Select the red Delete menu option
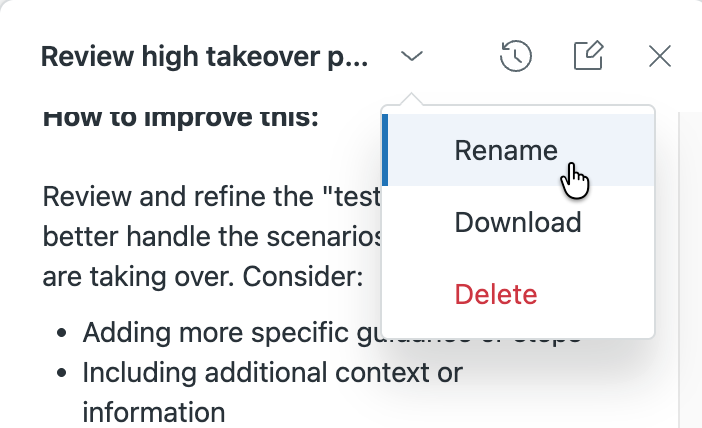 coord(495,294)
